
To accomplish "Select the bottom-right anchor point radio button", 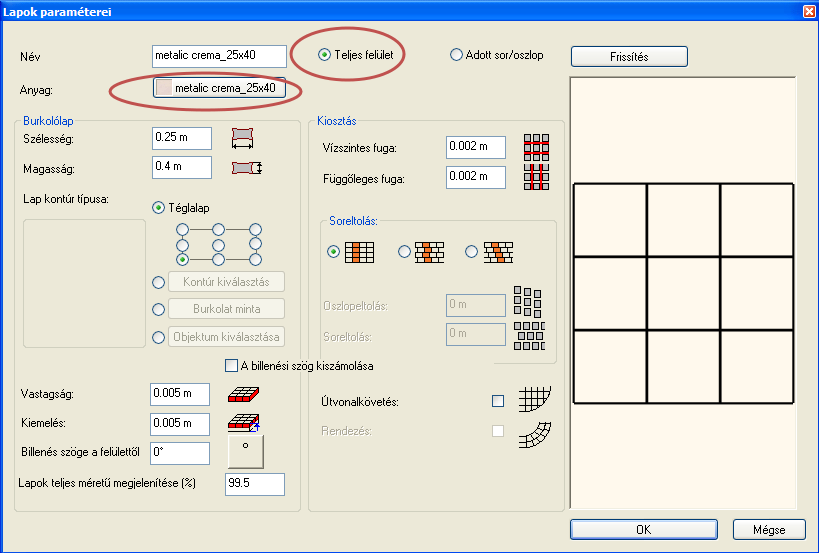I will coord(255,259).
